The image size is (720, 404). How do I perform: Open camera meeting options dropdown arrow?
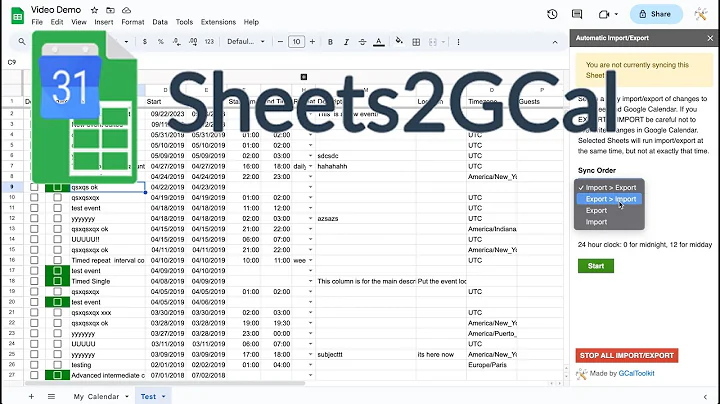616,14
